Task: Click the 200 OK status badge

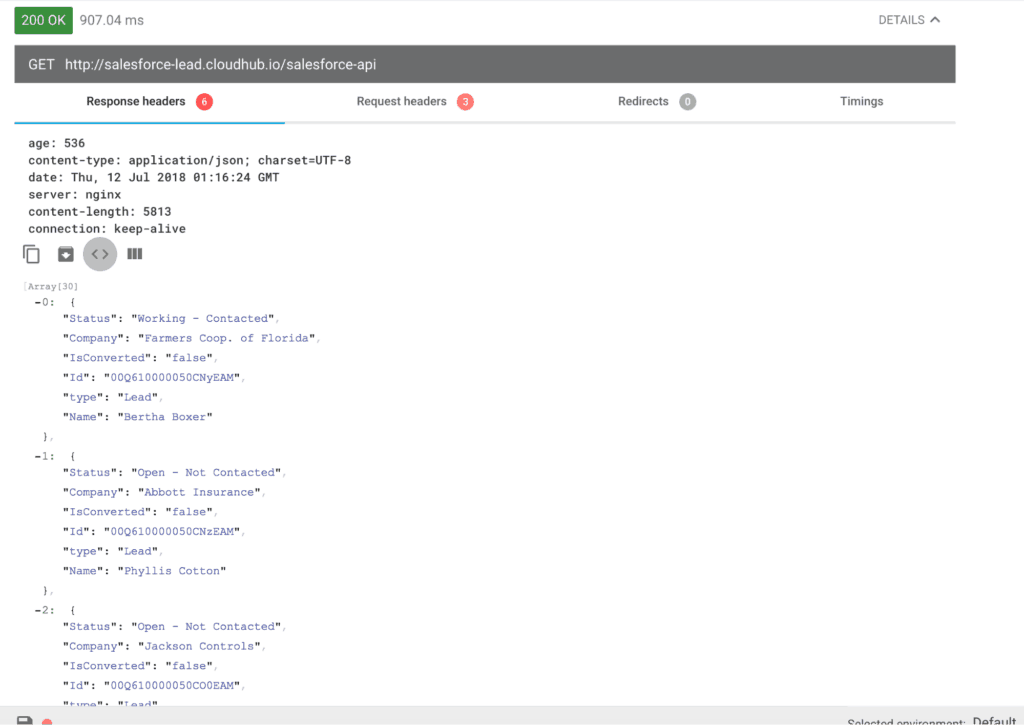Action: [43, 19]
